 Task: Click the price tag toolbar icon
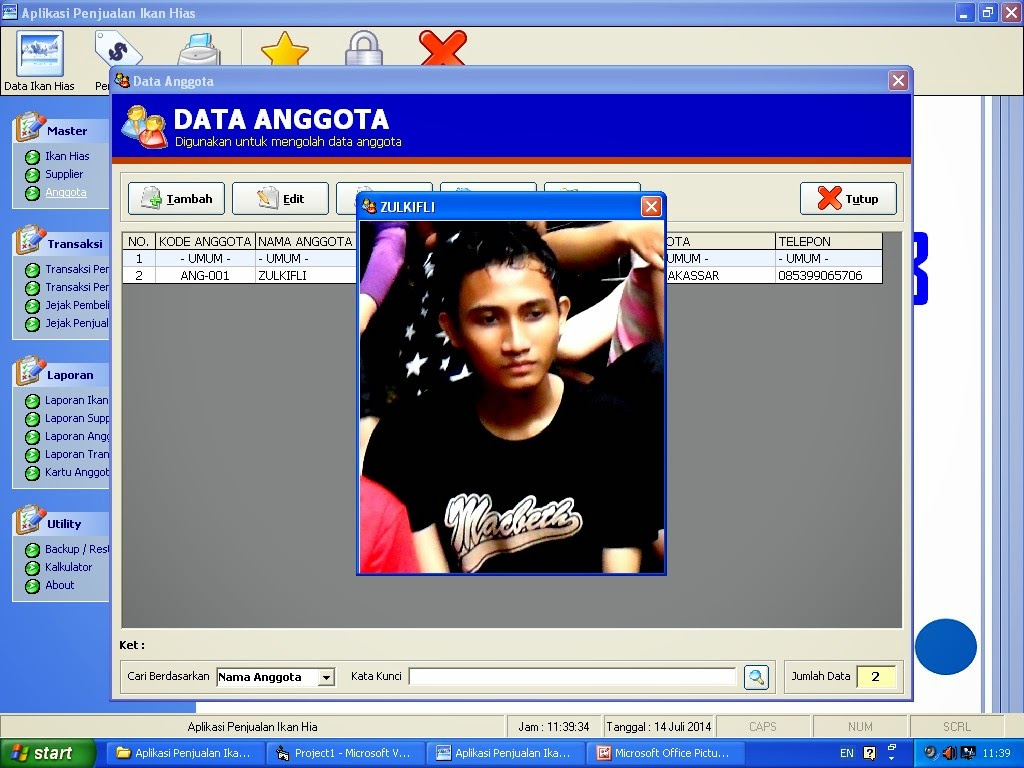point(118,49)
